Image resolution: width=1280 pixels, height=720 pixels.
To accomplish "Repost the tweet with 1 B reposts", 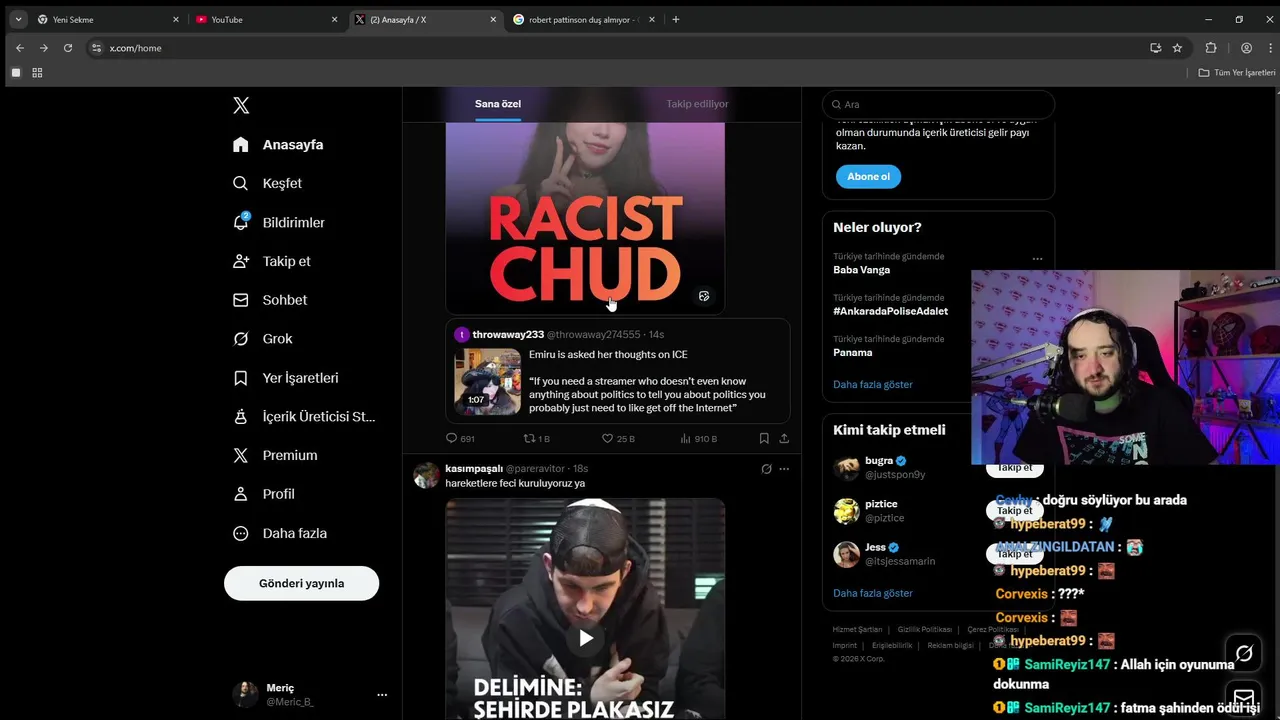I will [530, 438].
